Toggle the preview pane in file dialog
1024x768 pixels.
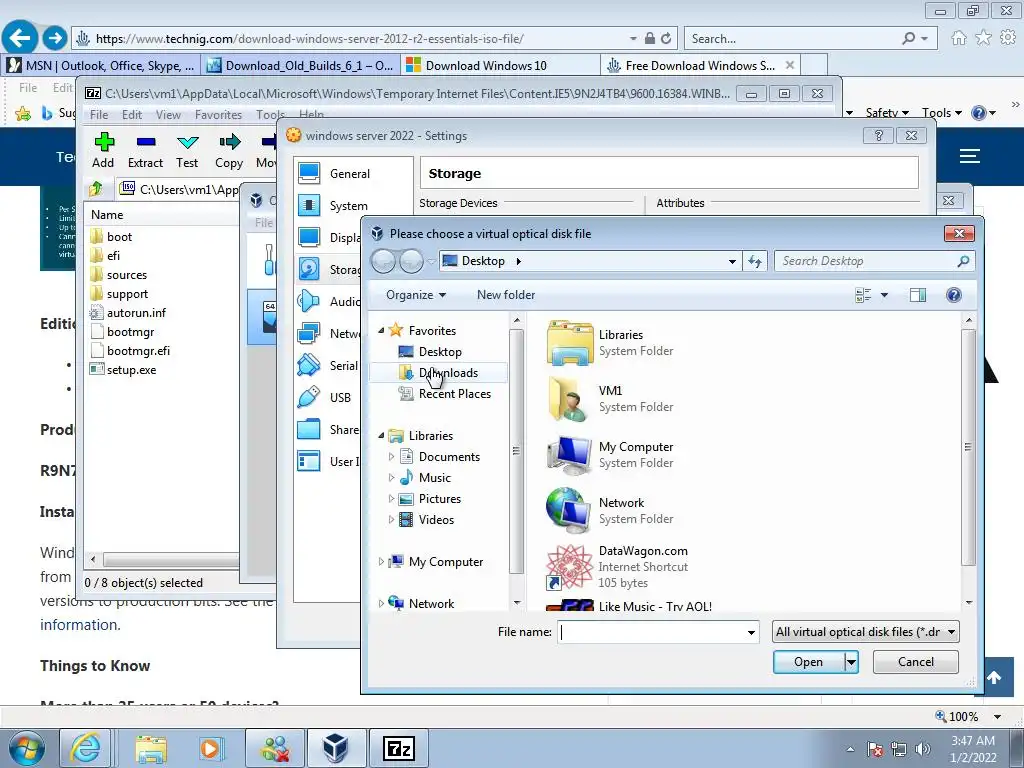pos(918,295)
